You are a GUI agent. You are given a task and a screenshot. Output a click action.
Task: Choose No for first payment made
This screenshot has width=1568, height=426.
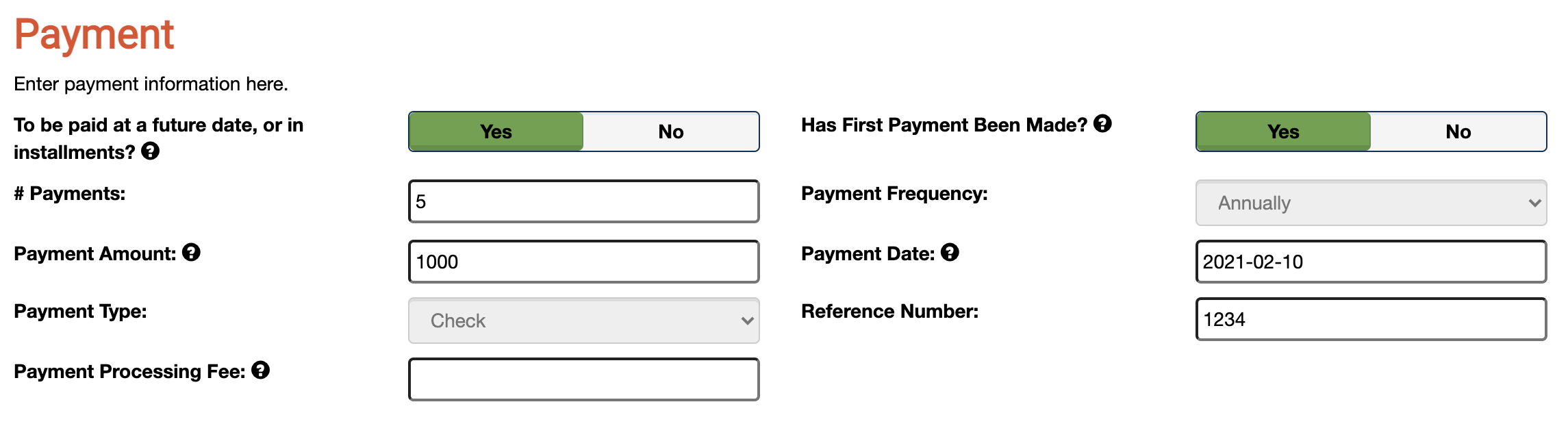(x=1458, y=131)
